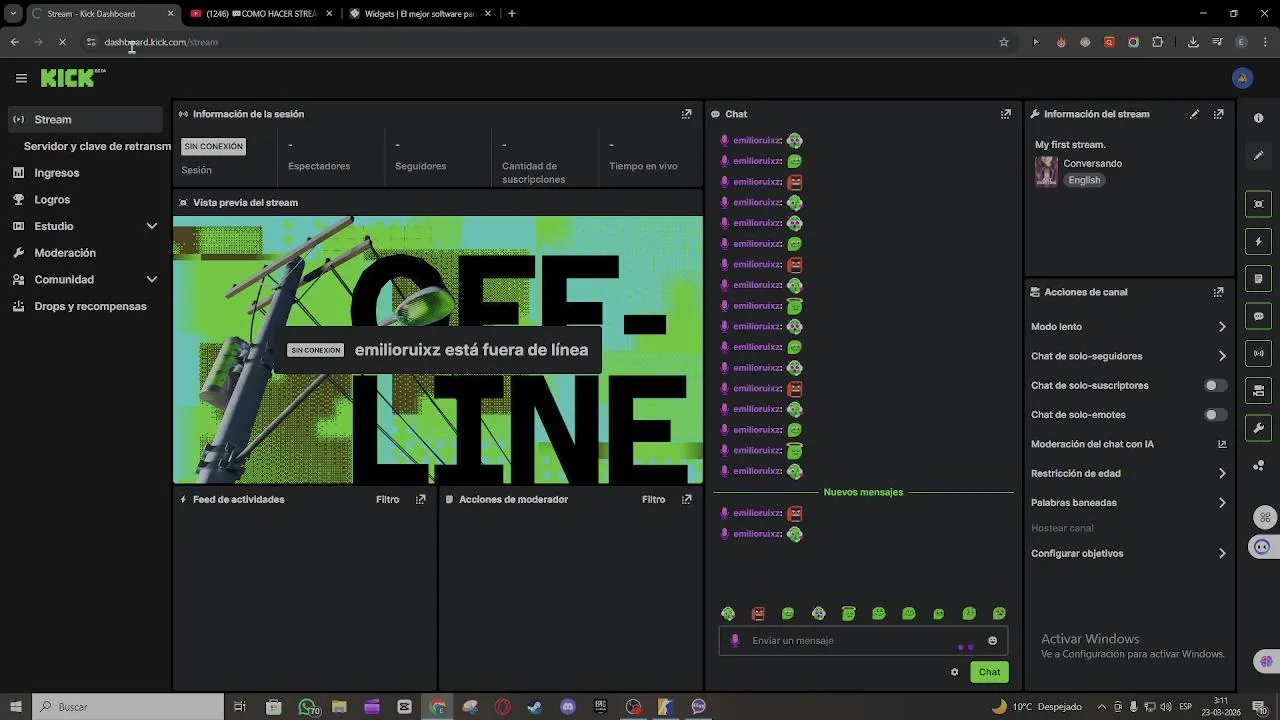
Task: Open moderación del chat con IA external link
Action: pos(1221,444)
